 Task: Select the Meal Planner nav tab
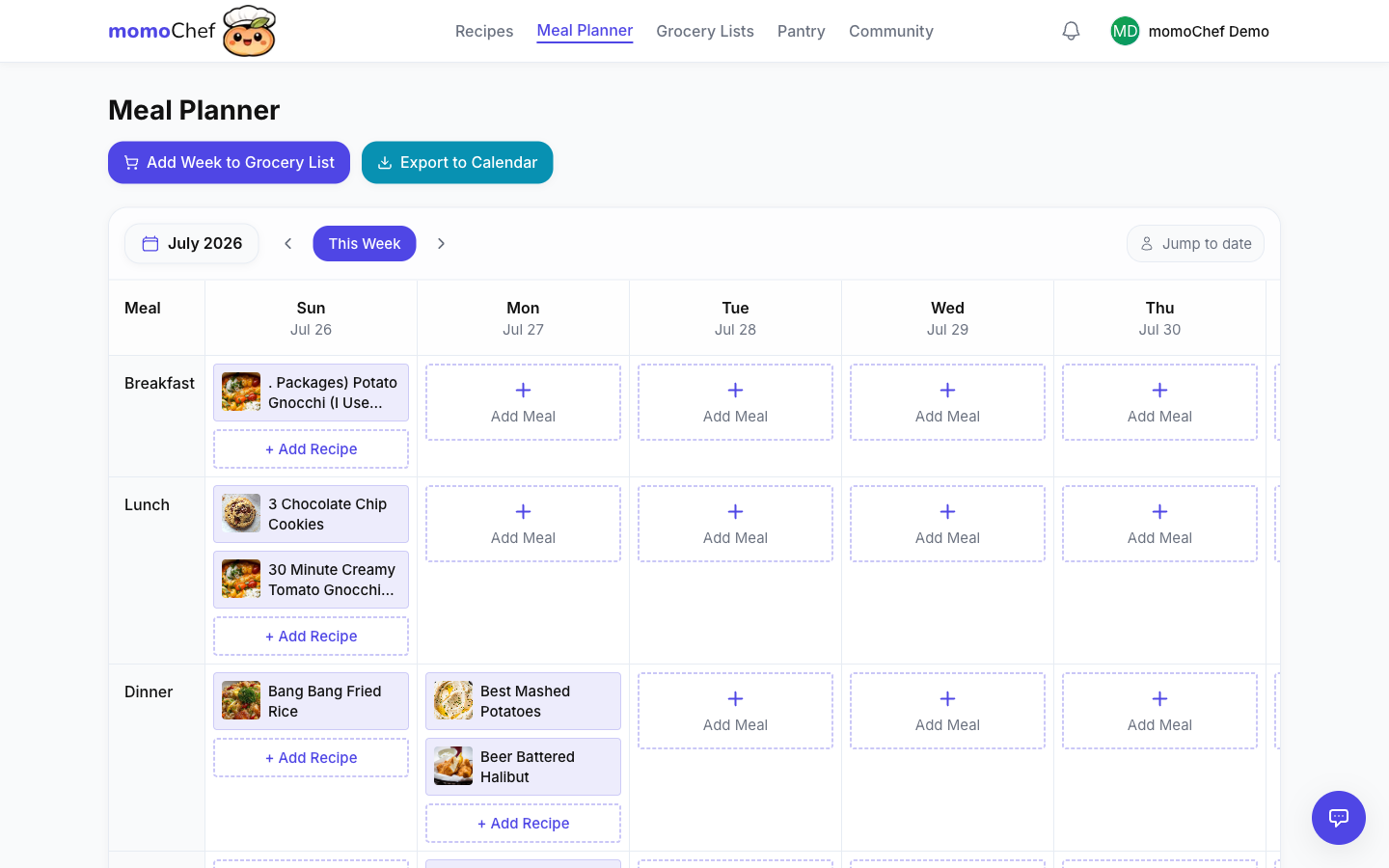[585, 31]
